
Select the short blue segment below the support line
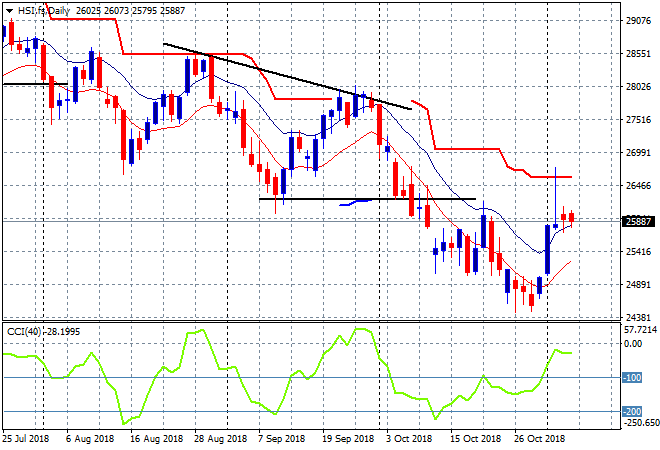(x=356, y=203)
